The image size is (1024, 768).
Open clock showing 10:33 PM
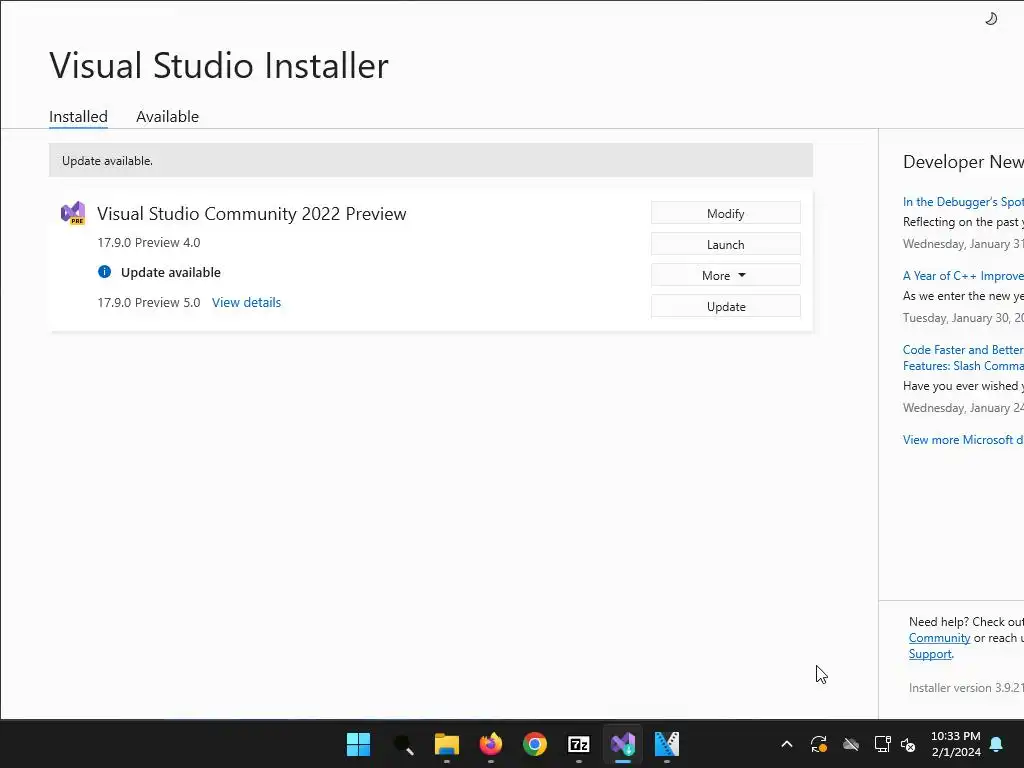click(955, 744)
